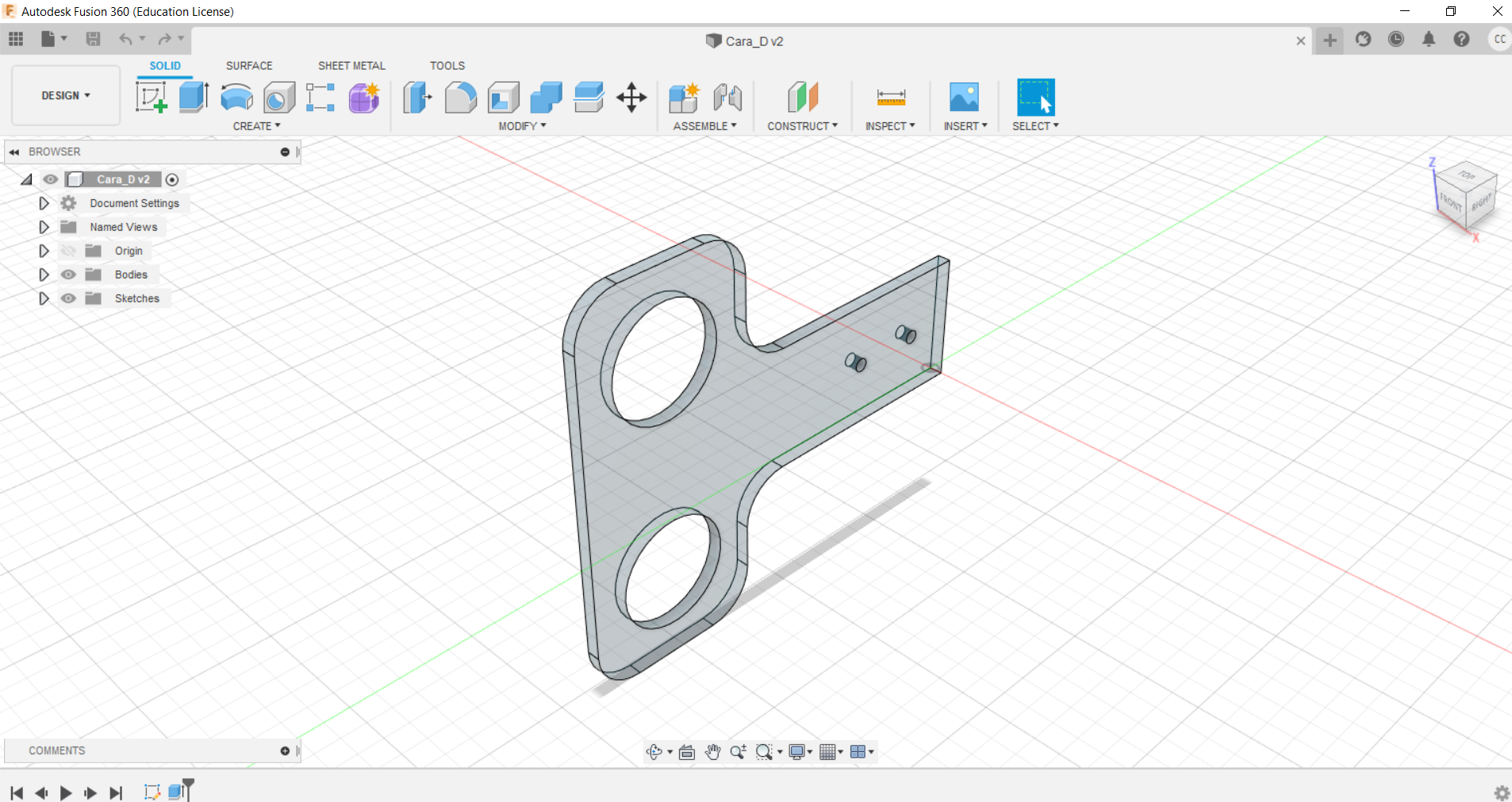Expand the Sketches folder
This screenshot has height=802, width=1512.
(44, 298)
